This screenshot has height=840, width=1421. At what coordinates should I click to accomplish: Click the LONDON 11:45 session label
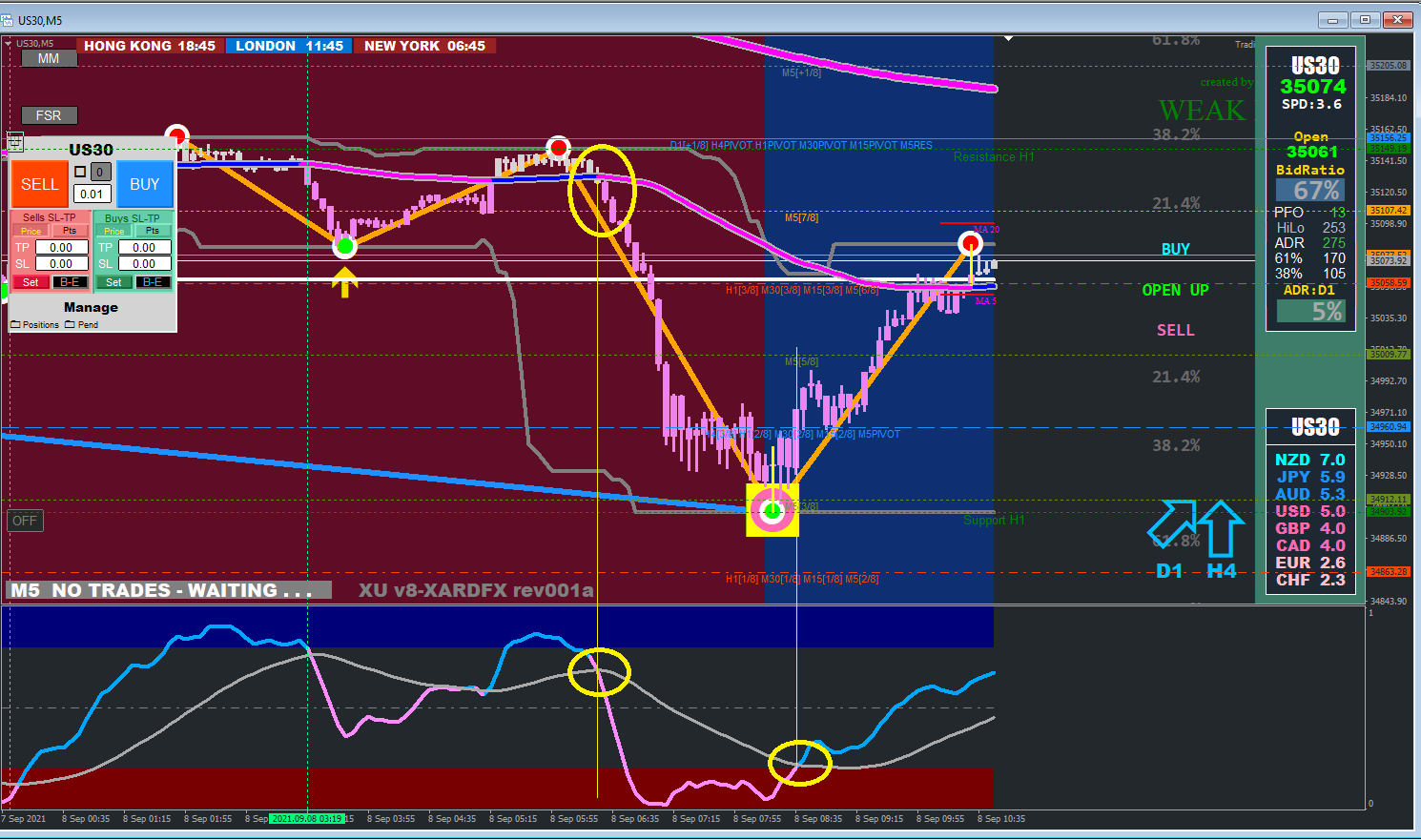click(x=289, y=46)
